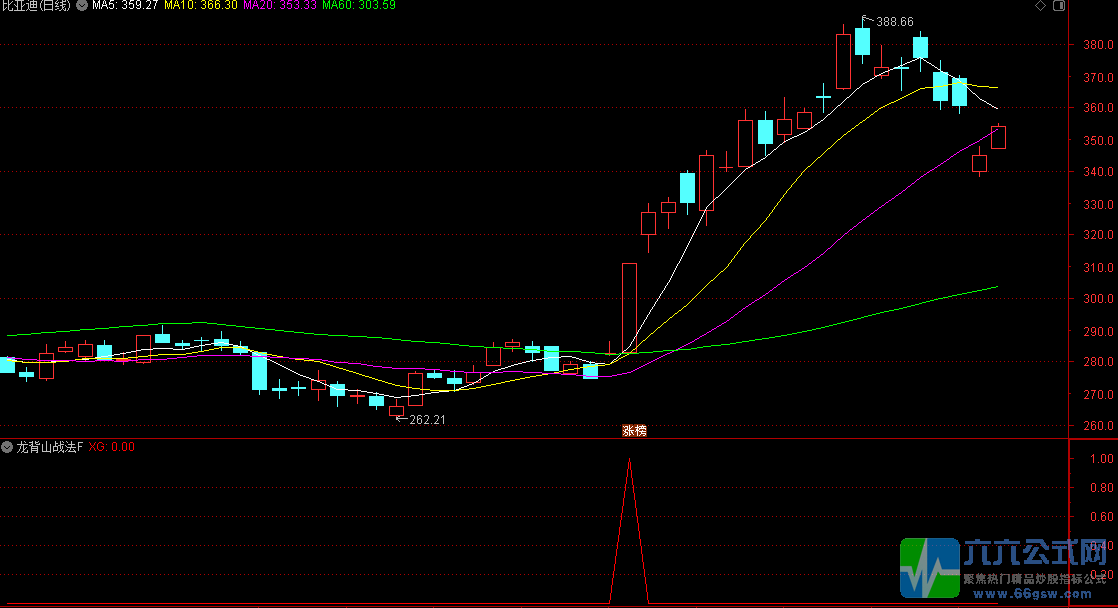Toggle the side panel icon at top right
1118x608 pixels.
point(1059,6)
